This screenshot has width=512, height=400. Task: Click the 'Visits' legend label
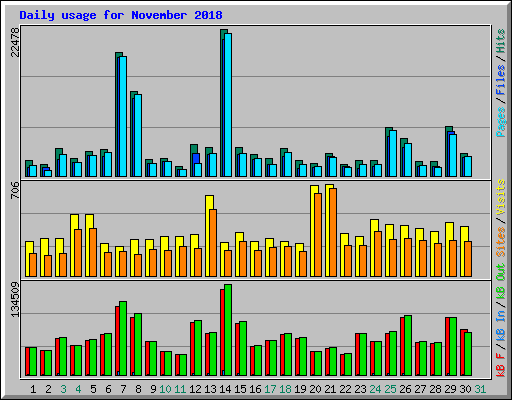pyautogui.click(x=501, y=197)
